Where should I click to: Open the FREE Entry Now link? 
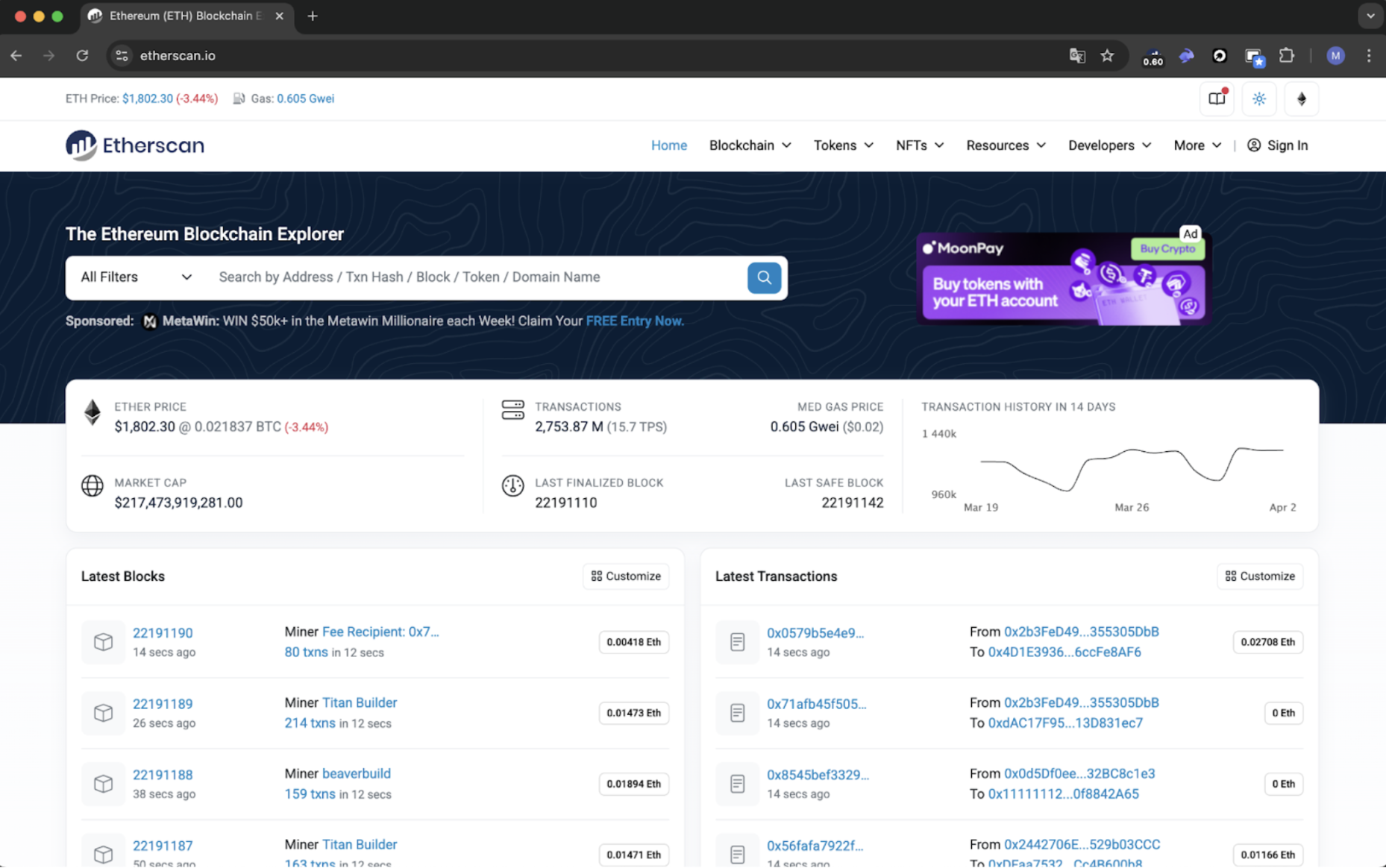point(635,321)
